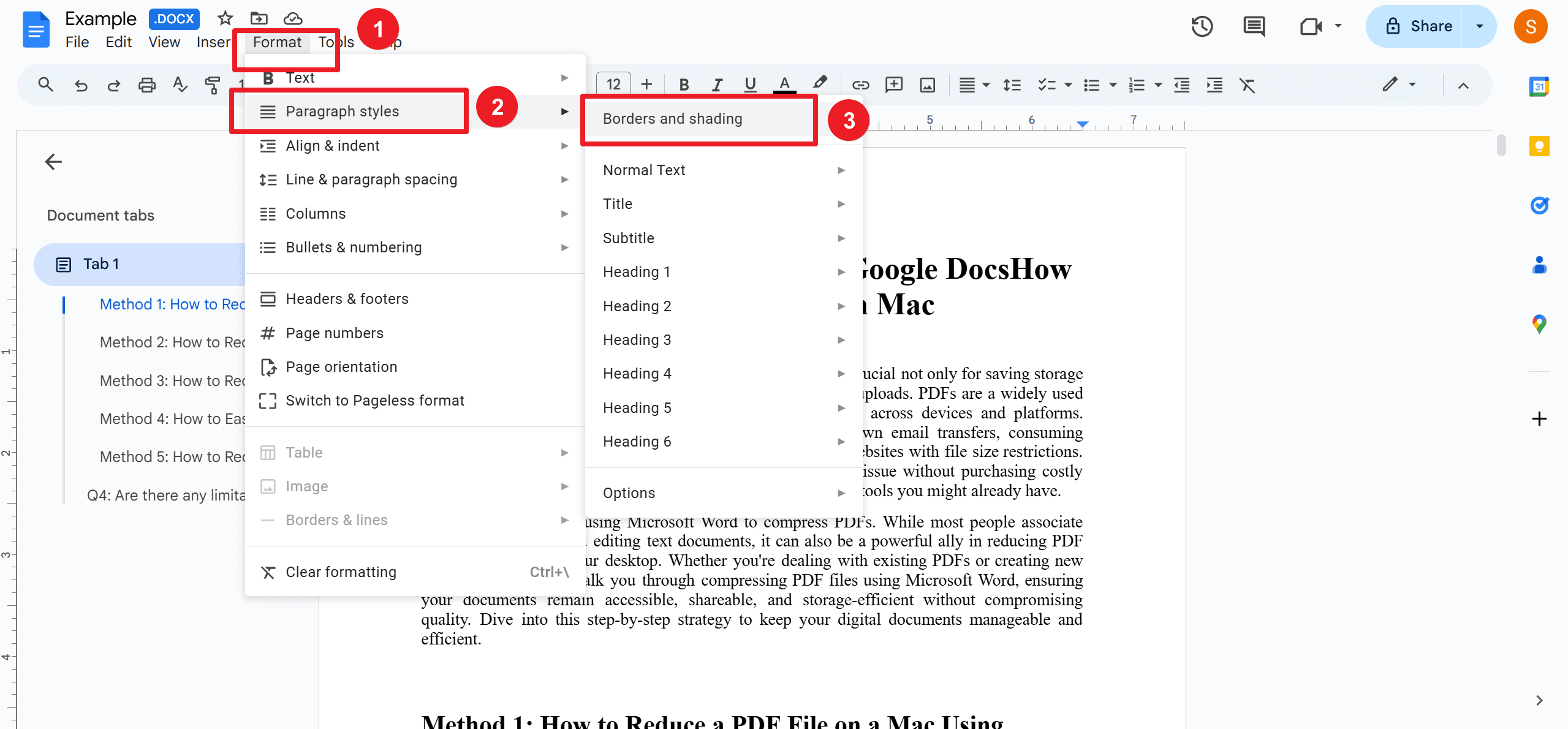Select Heading 1 paragraph style
The width and height of the screenshot is (1568, 729).
[637, 271]
